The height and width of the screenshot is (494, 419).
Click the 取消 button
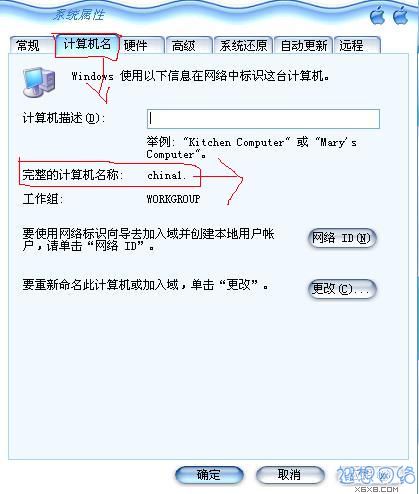pos(290,475)
